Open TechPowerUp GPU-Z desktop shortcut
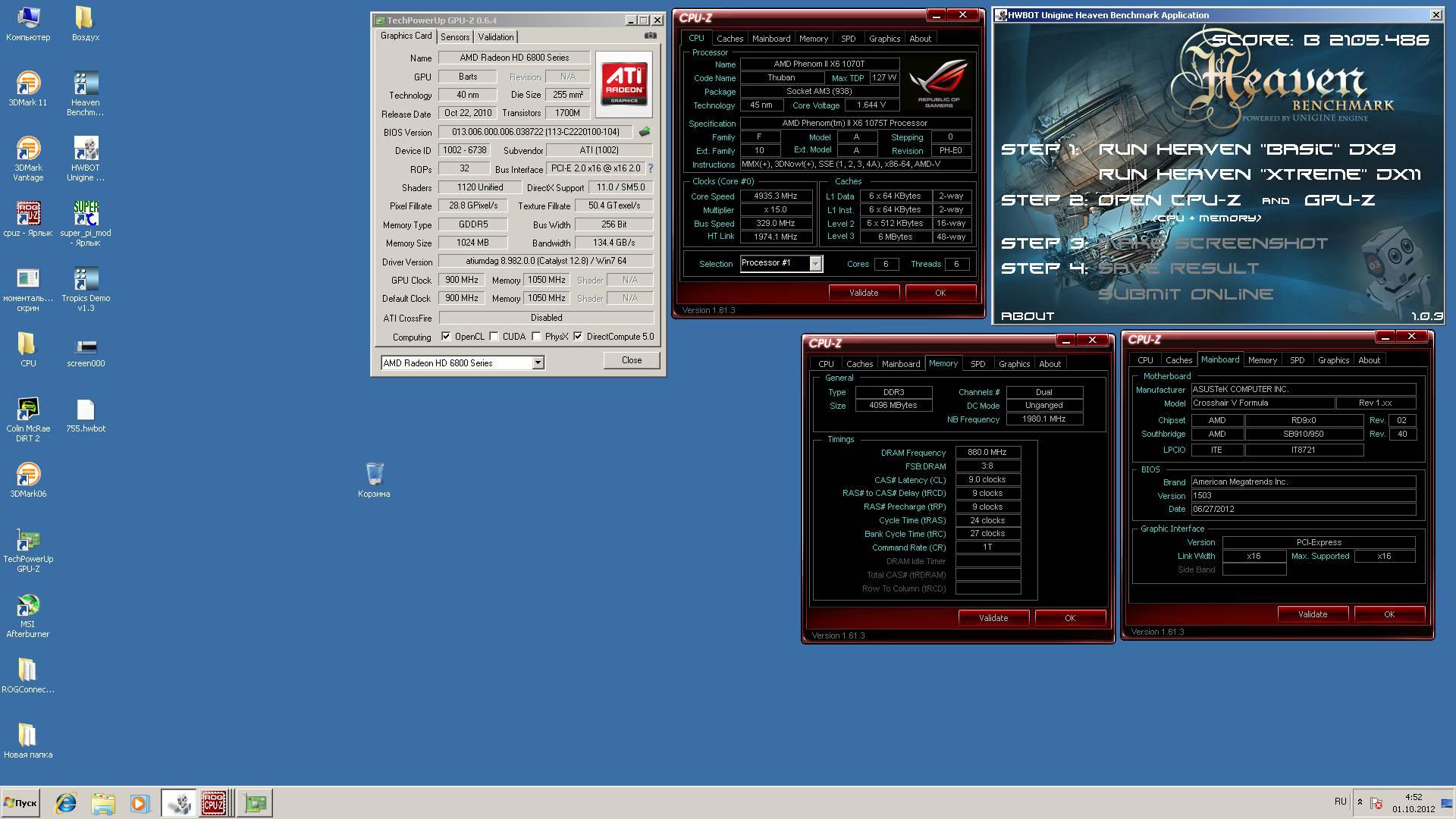Viewport: 1456px width, 819px height. click(x=28, y=550)
